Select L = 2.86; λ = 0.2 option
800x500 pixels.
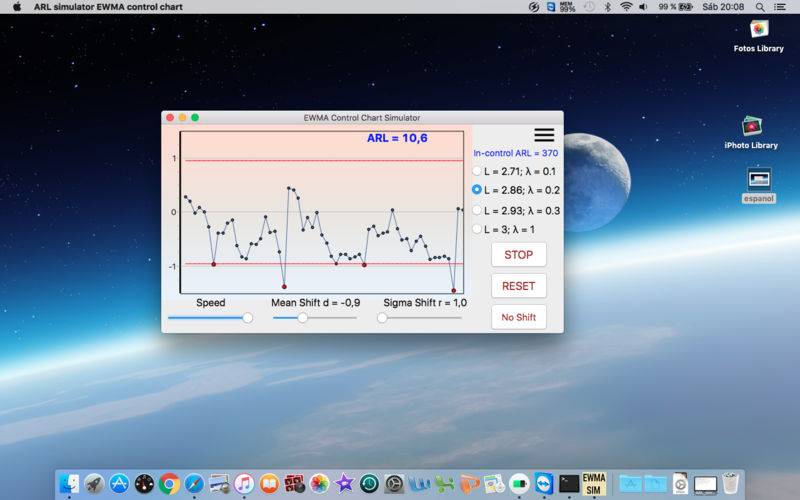[x=516, y=190]
